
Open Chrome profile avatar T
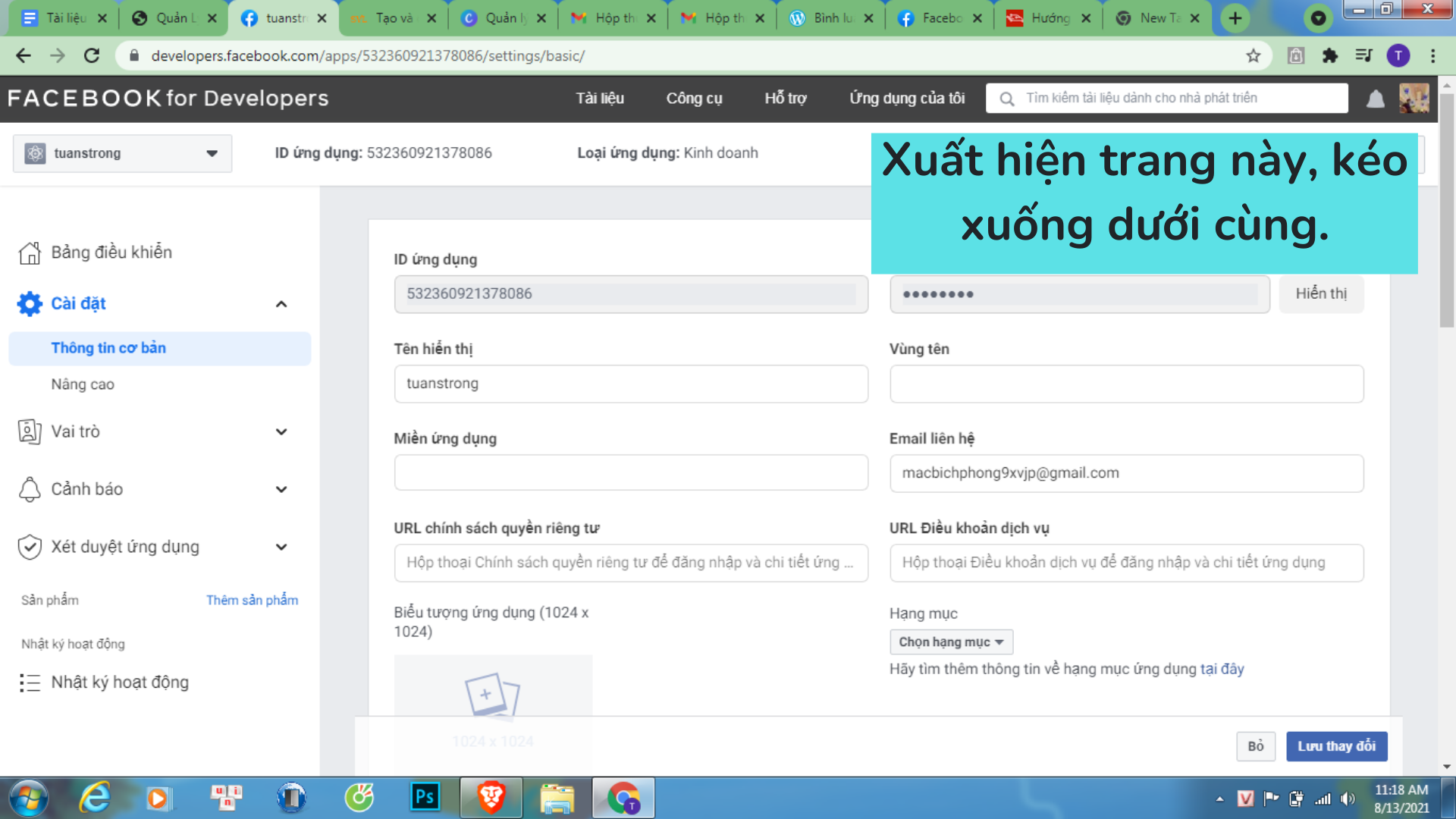pos(1398,55)
